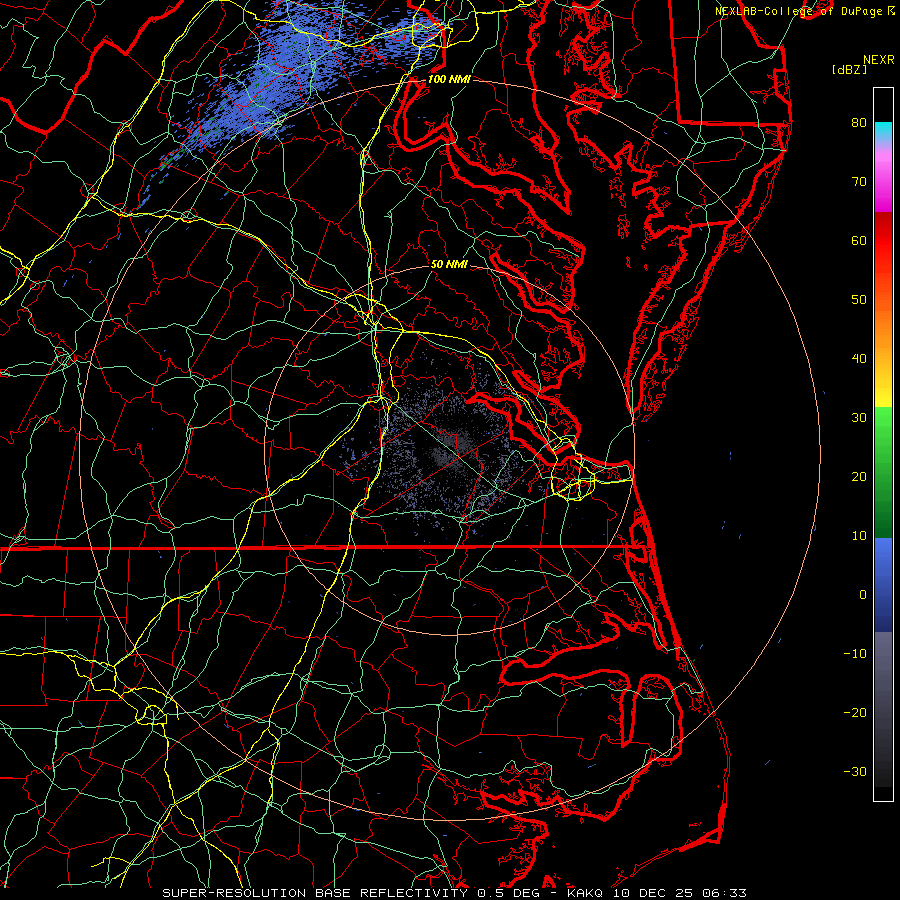Click the -10 value on the dBZ scale
Screen dimensions: 900x900
click(x=855, y=654)
